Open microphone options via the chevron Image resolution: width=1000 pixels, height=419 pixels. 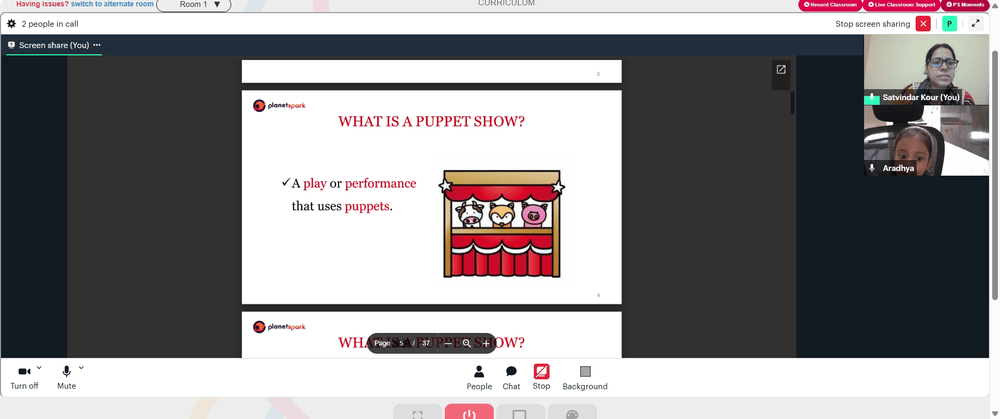pos(81,367)
